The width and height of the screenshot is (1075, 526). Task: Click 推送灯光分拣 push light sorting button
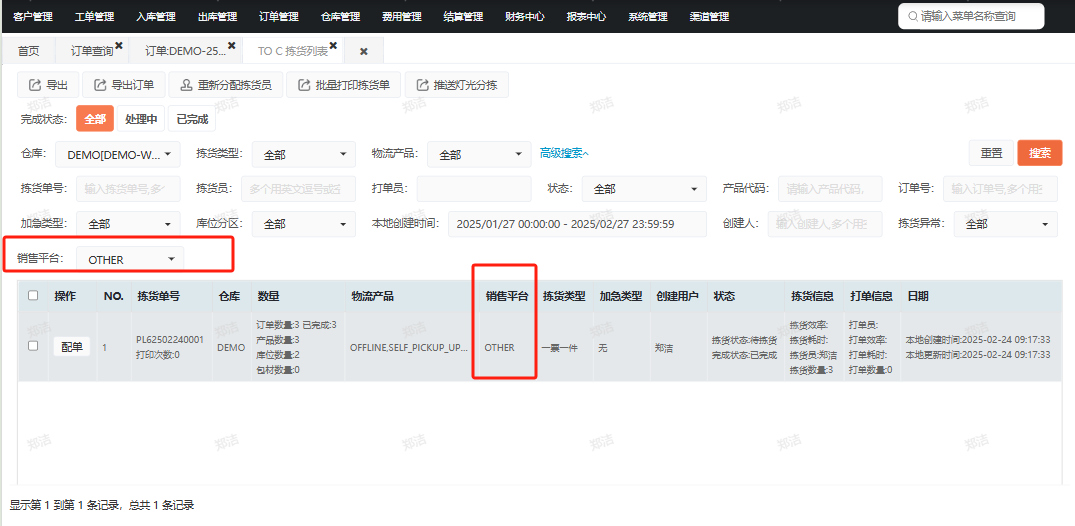(x=457, y=85)
